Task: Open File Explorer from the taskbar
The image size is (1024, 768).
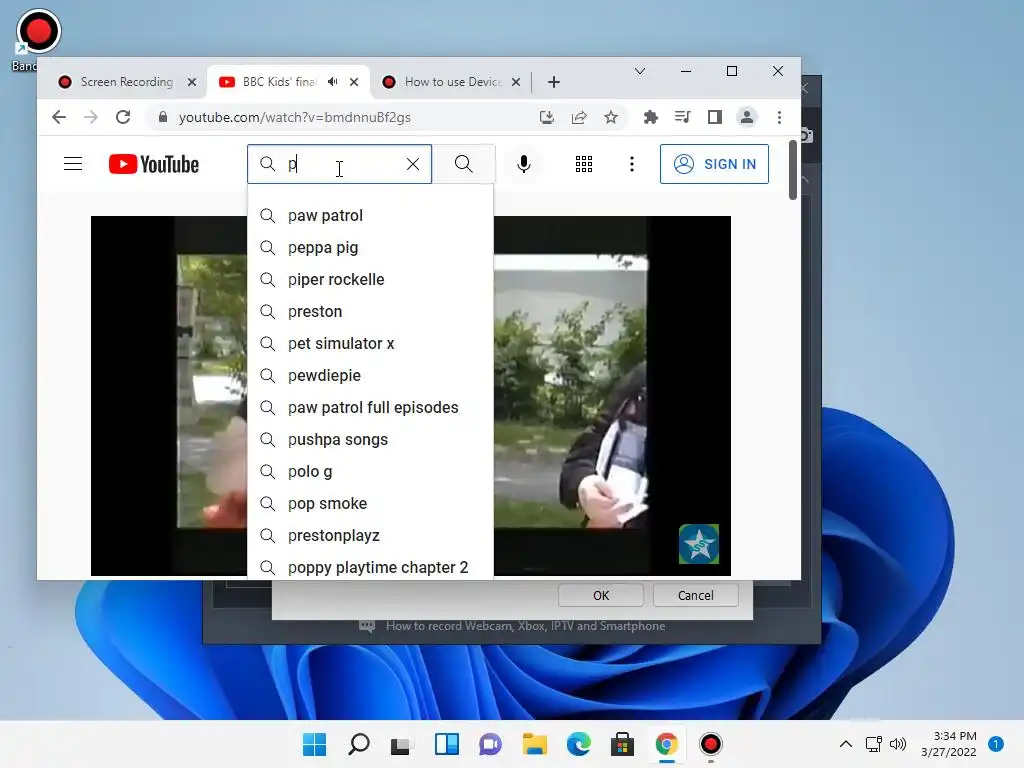Action: pos(534,744)
